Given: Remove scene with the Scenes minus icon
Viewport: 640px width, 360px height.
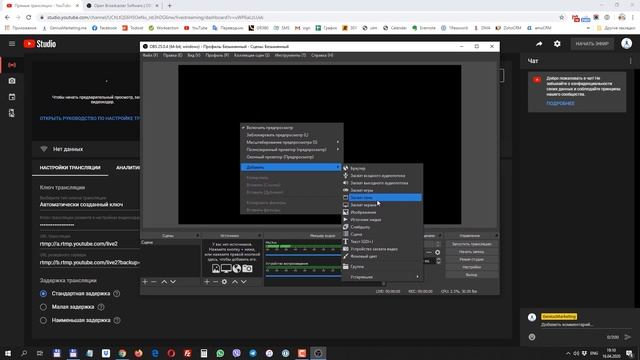Looking at the screenshot, I should [153, 282].
